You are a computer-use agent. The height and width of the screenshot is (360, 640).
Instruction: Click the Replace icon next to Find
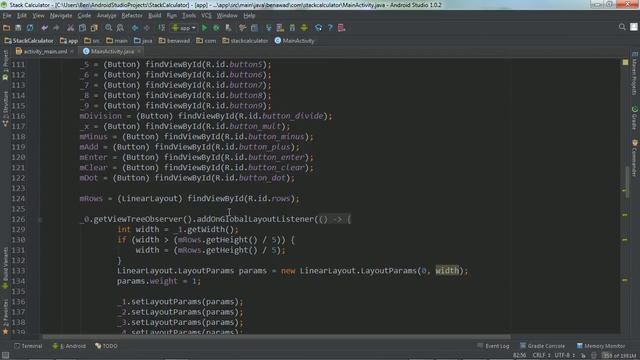point(120,28)
